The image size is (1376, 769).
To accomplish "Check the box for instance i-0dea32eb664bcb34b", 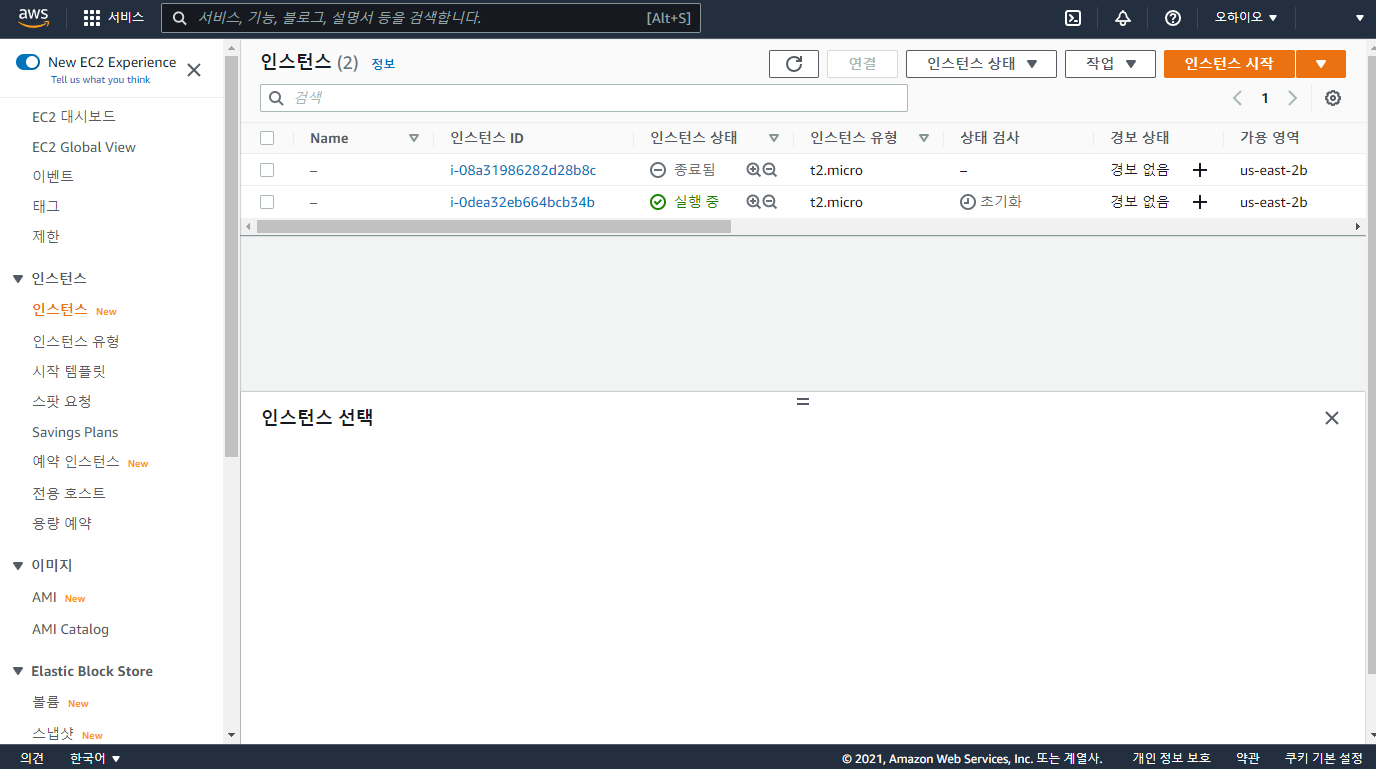I will coord(267,202).
